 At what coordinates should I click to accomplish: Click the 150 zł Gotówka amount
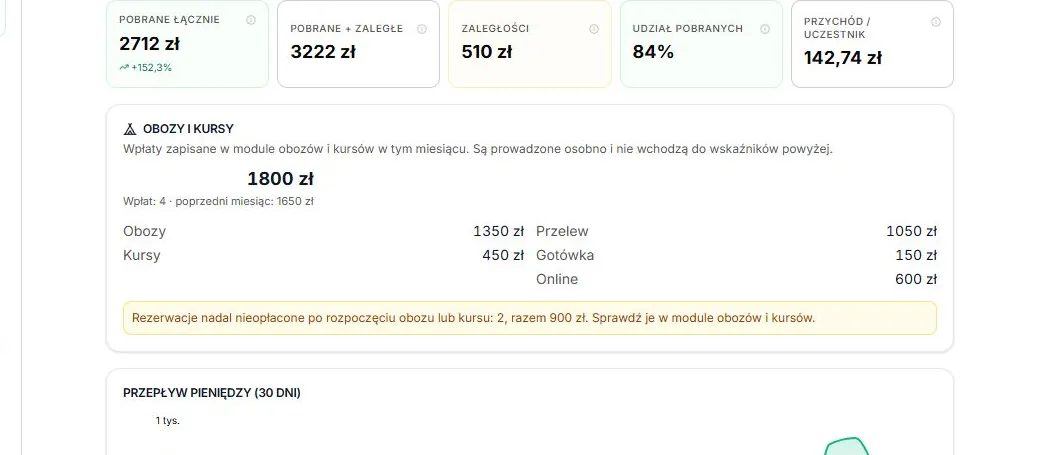pos(916,255)
